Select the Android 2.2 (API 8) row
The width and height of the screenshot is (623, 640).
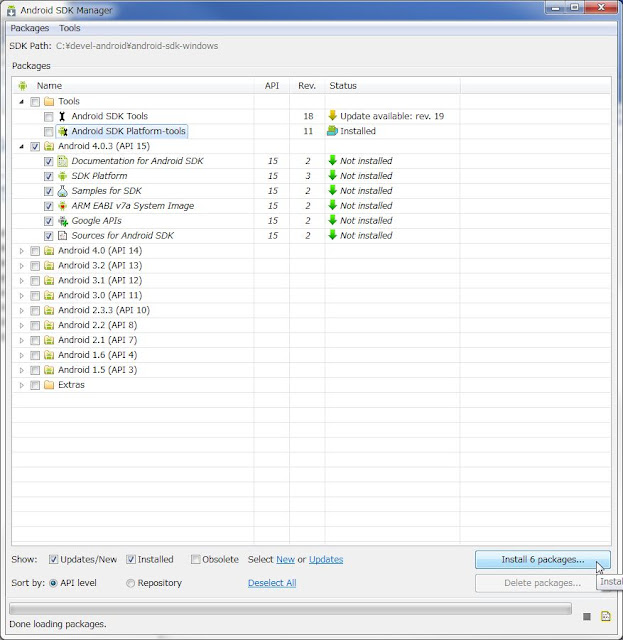312,325
